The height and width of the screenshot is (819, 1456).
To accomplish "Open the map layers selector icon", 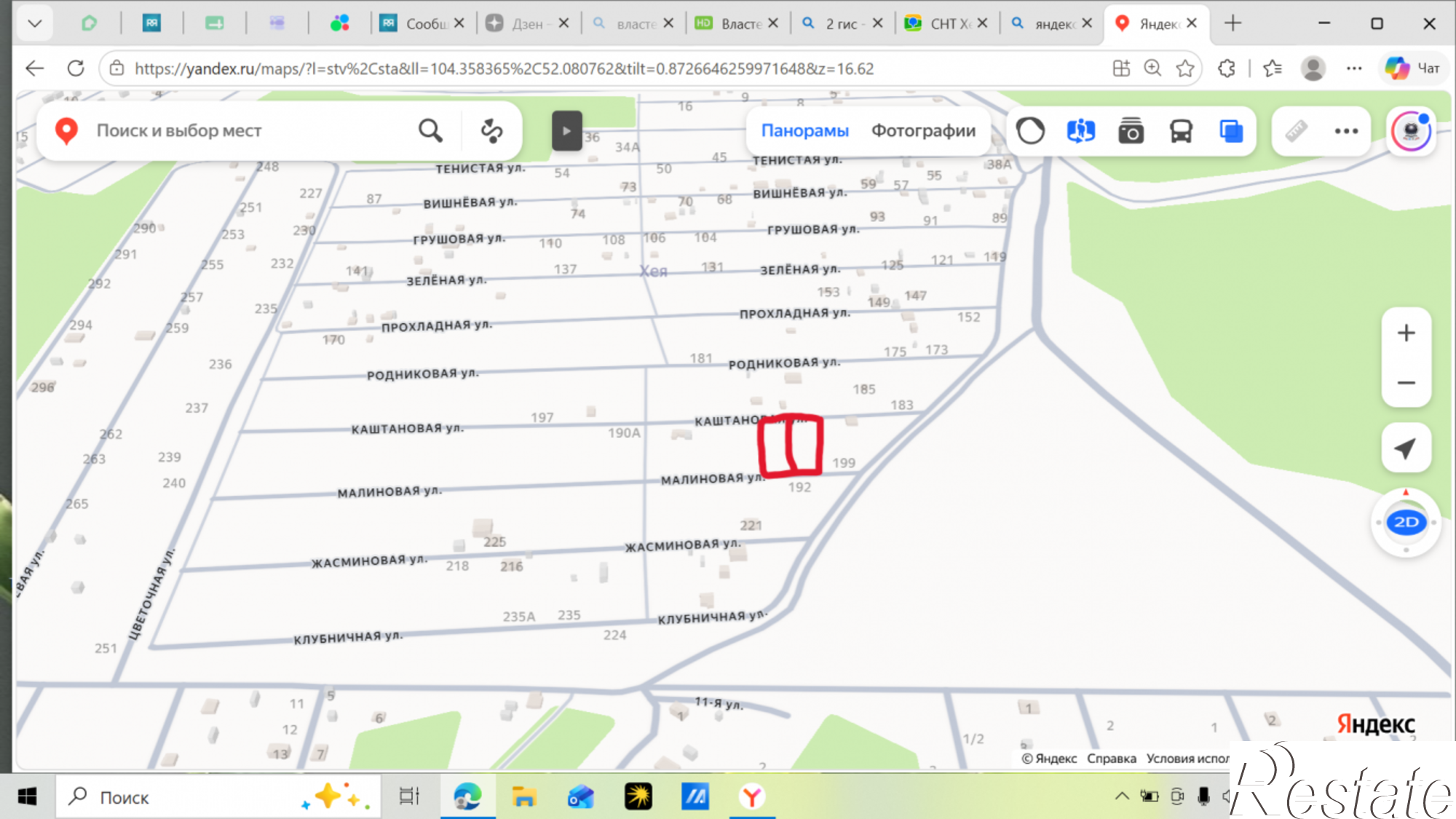I will click(1231, 131).
